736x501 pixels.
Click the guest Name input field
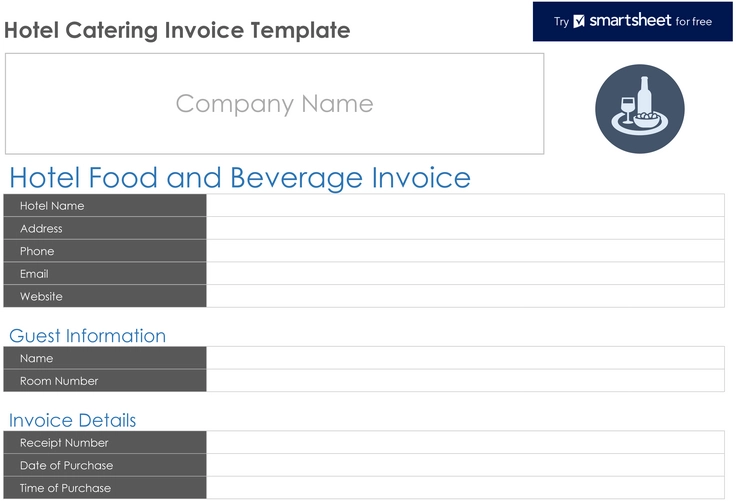point(465,358)
